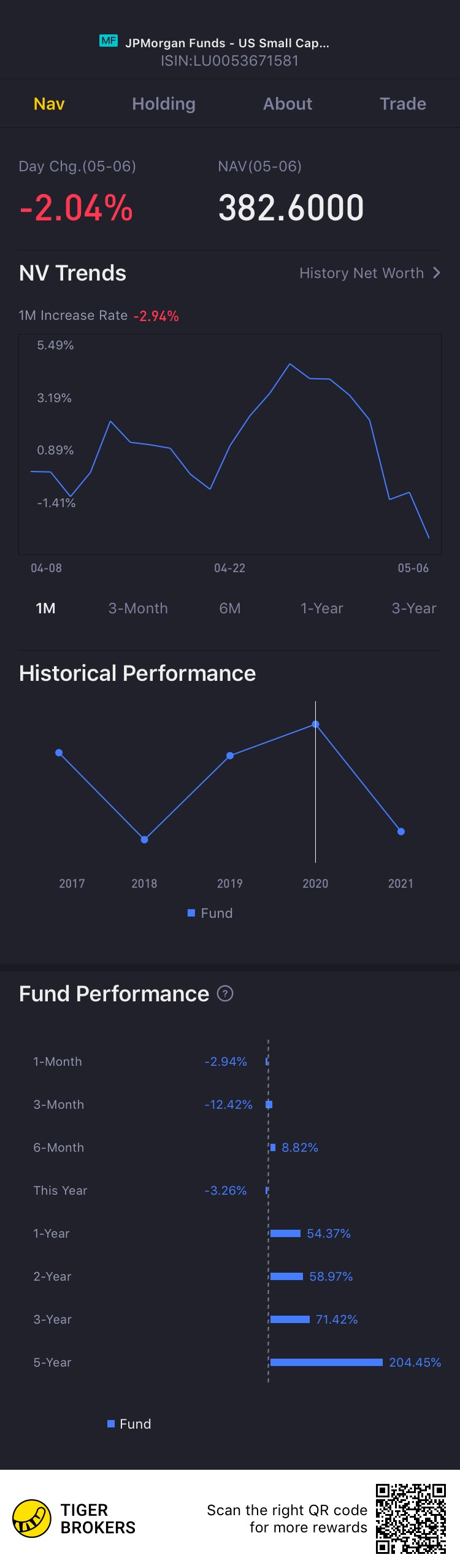Click the Tiger Brokers logo icon
Image resolution: width=460 pixels, height=1568 pixels.
[32, 1518]
